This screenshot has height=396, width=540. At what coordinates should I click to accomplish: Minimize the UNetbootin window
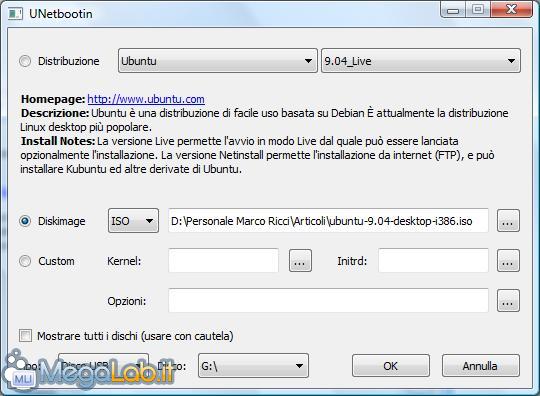click(453, 10)
